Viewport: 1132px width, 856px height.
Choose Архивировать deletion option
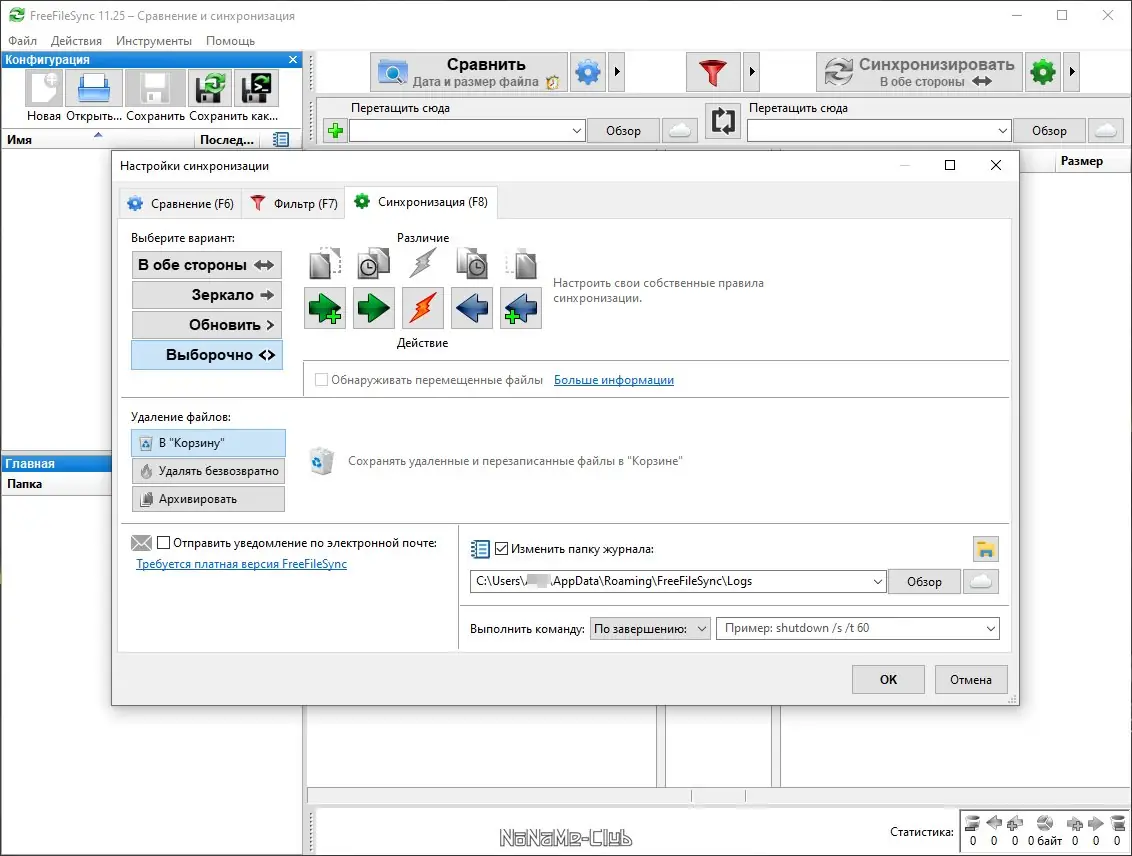(x=208, y=499)
